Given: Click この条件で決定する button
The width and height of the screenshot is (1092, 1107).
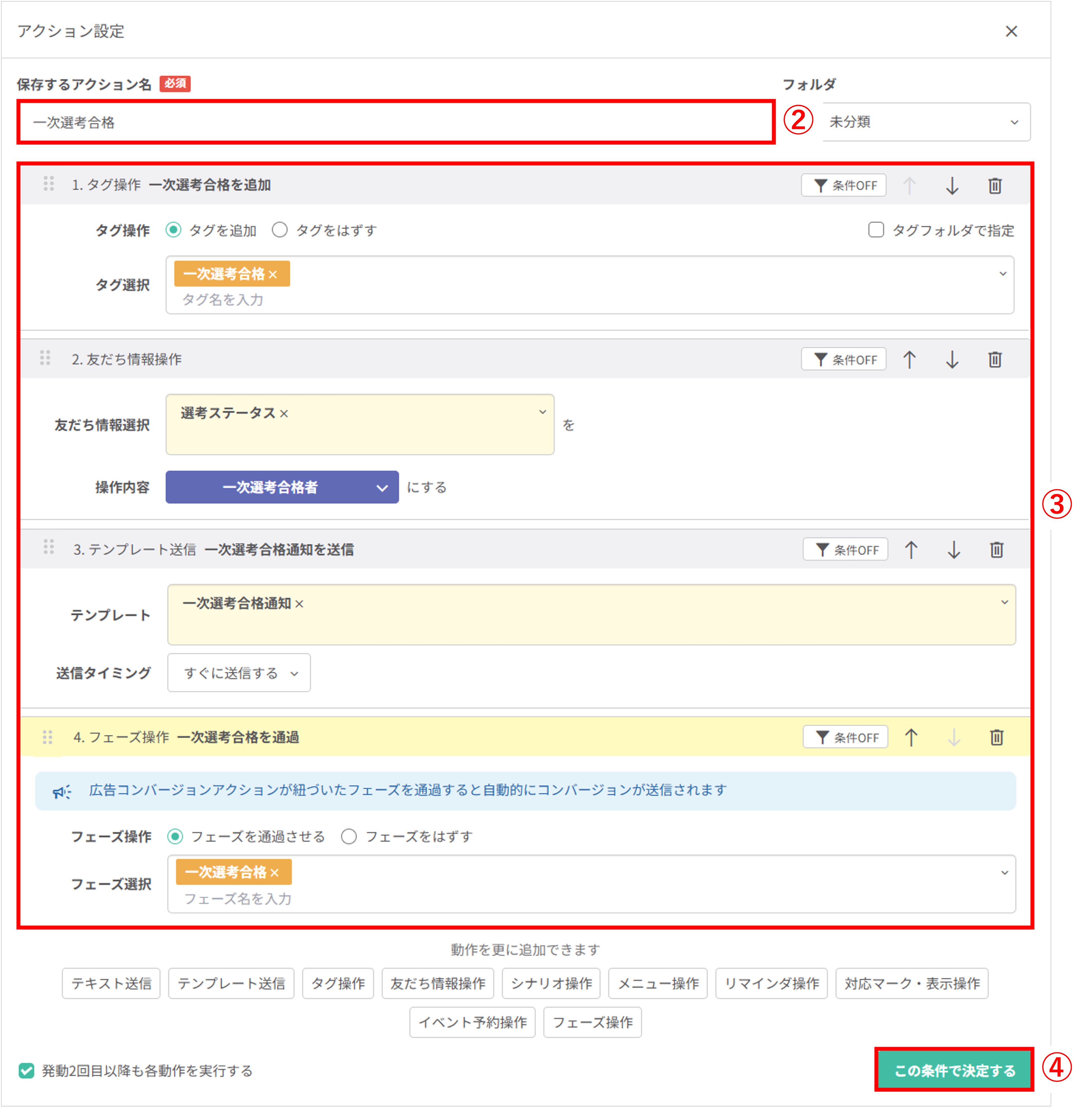Looking at the screenshot, I should (x=954, y=1070).
